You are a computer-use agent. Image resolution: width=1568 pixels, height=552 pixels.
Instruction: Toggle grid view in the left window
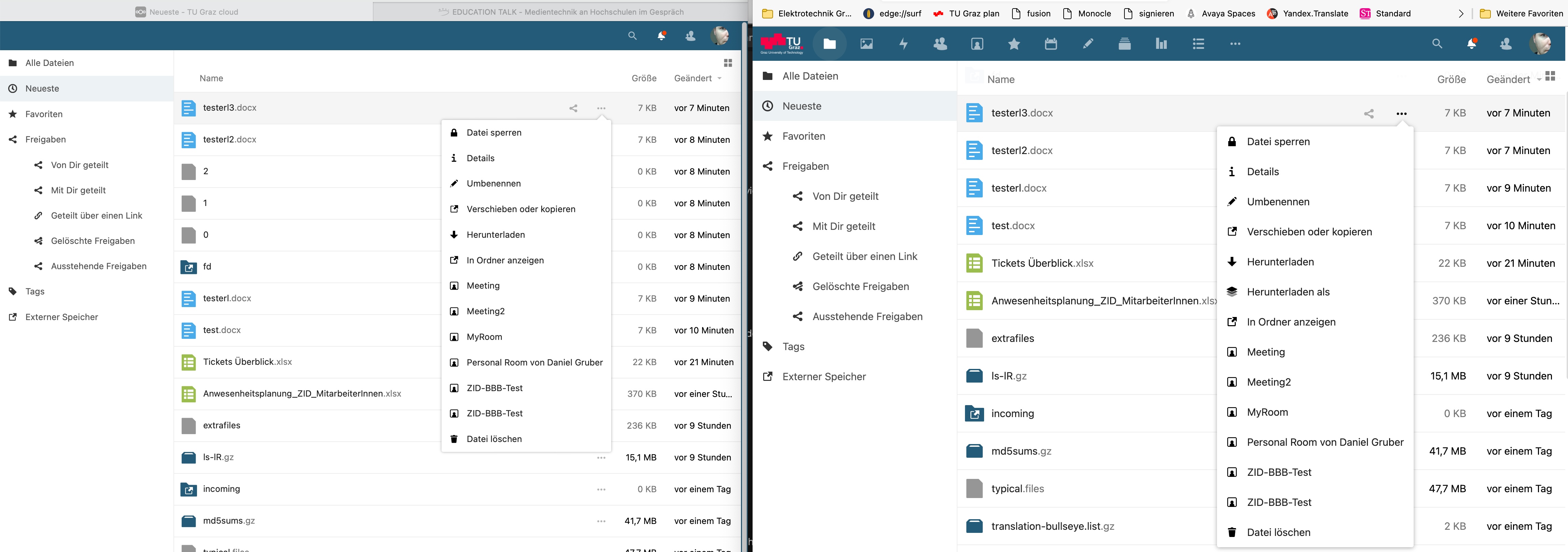point(728,63)
